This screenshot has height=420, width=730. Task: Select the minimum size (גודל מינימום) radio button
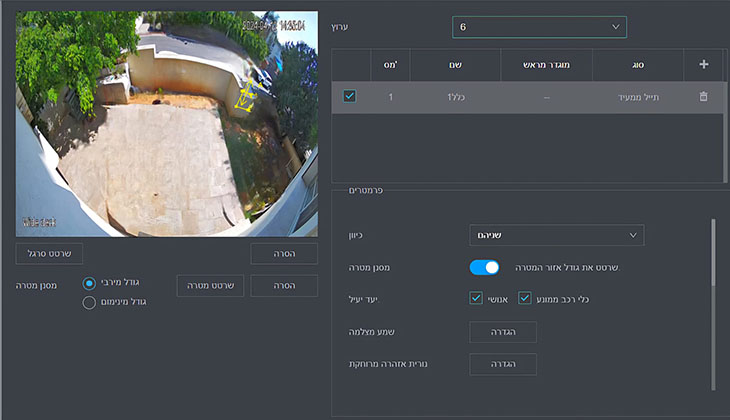coord(89,303)
